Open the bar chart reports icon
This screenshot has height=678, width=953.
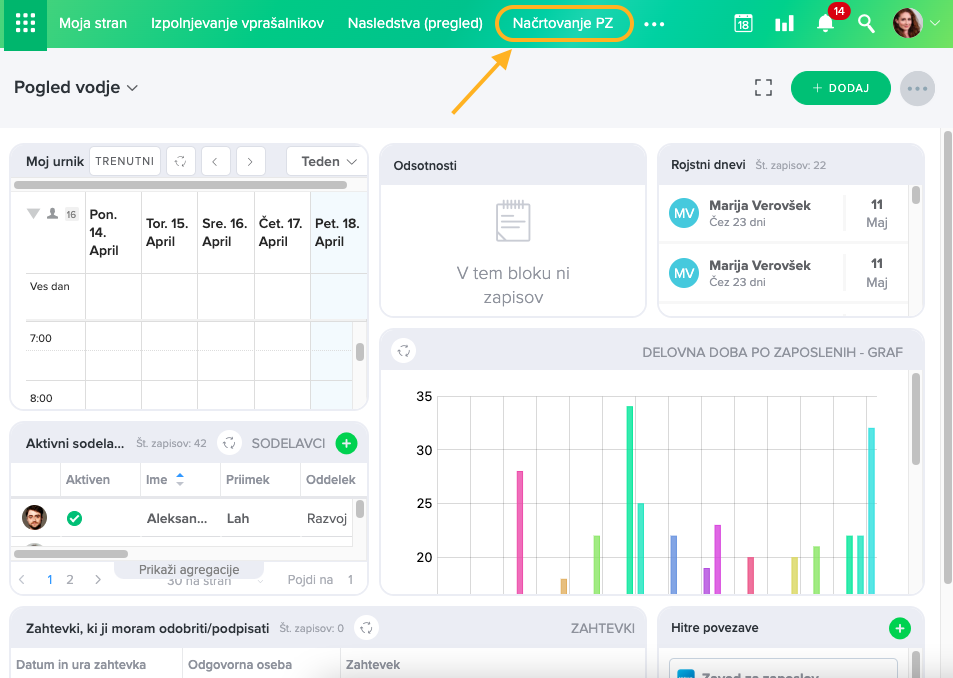click(784, 23)
